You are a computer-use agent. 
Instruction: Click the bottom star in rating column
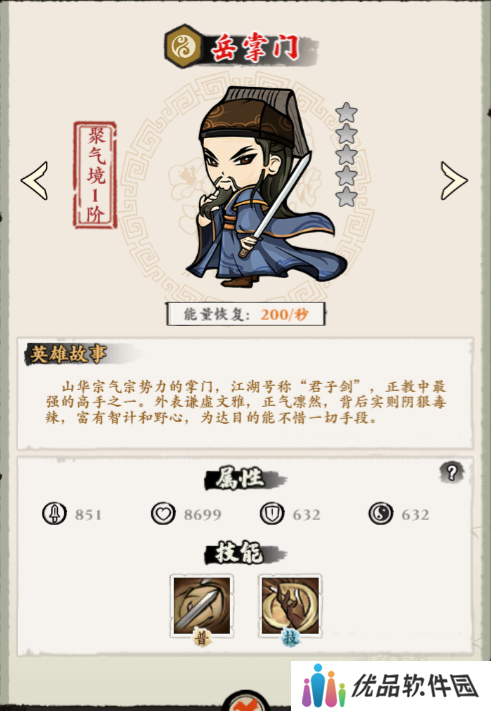tap(346, 196)
